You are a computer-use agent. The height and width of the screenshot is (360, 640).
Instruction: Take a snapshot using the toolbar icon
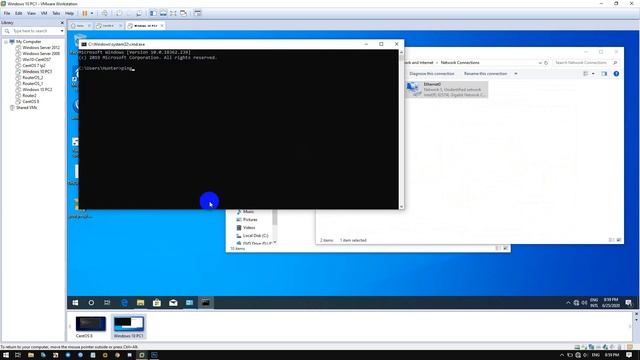[119, 13]
